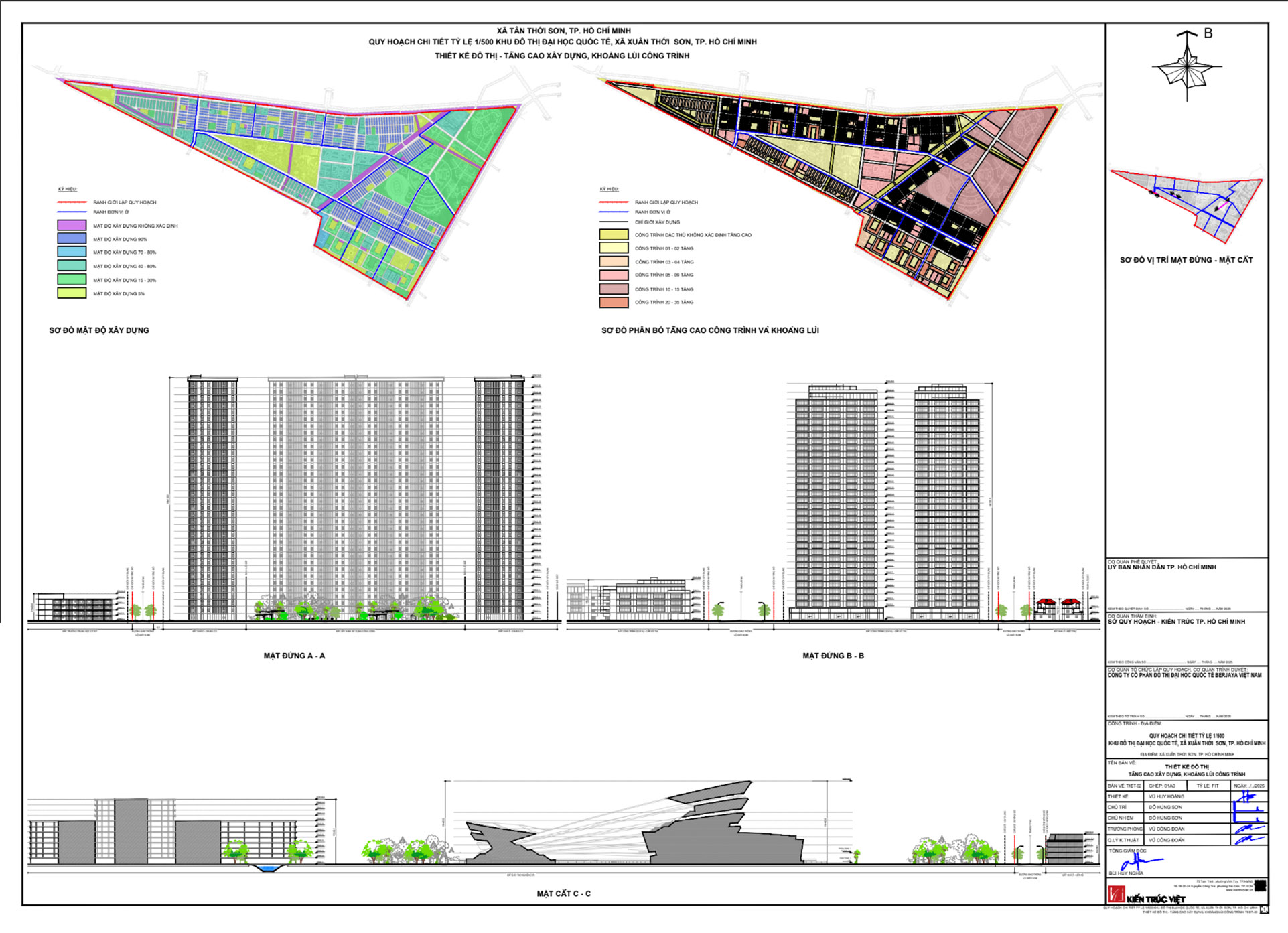
Task: Click the 'GHÉP: 01A0' cell
Action: coord(1166,786)
